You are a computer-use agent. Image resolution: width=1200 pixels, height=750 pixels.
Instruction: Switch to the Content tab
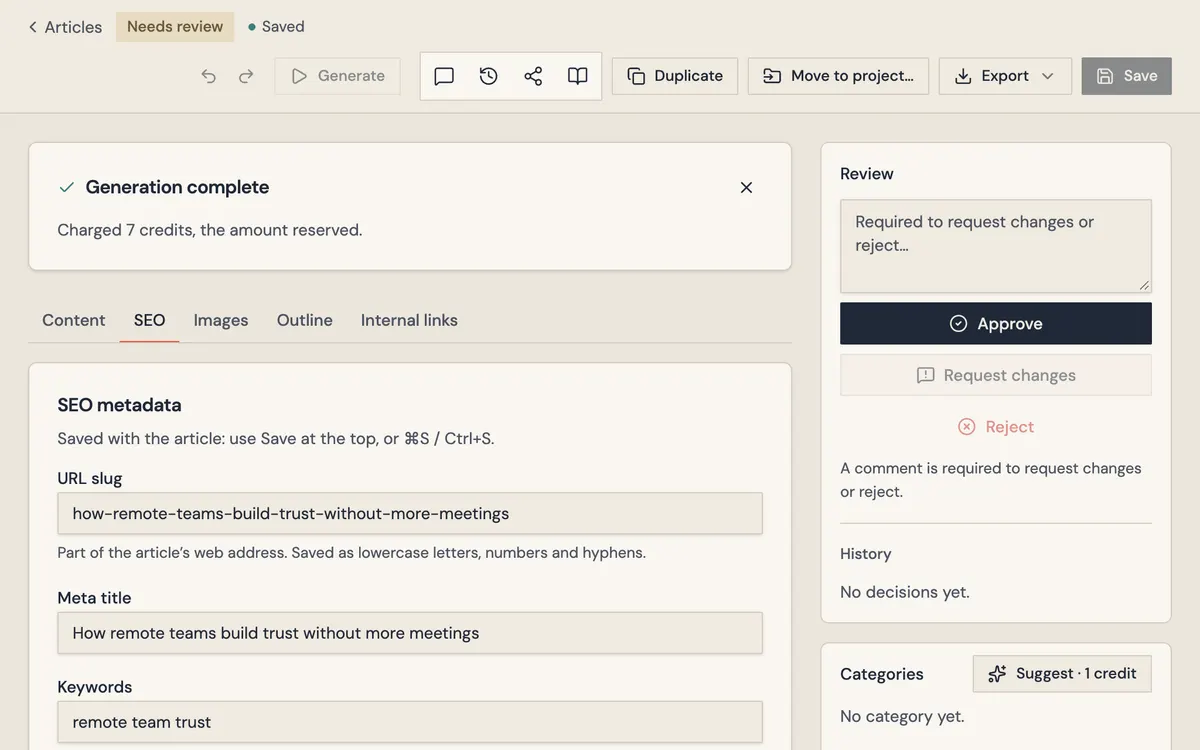tap(74, 320)
